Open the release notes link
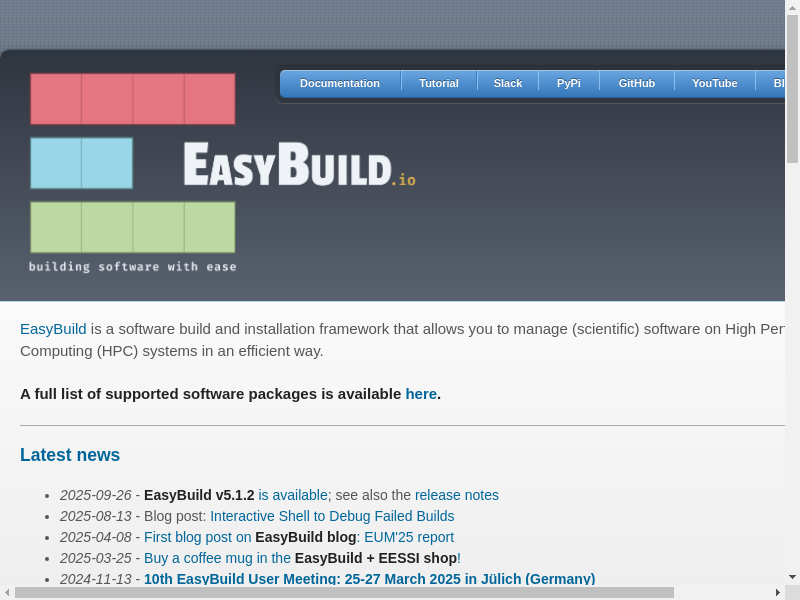Screen dimensions: 800x600 456,495
